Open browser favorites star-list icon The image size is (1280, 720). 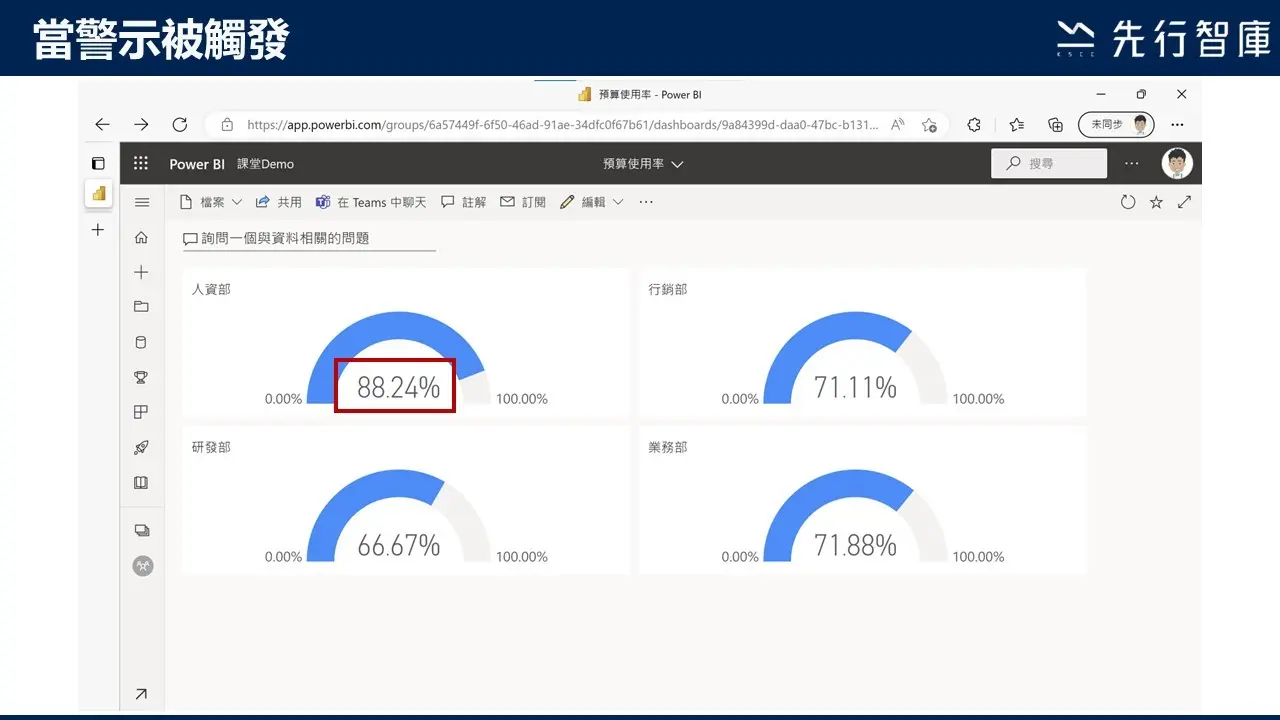point(1017,125)
